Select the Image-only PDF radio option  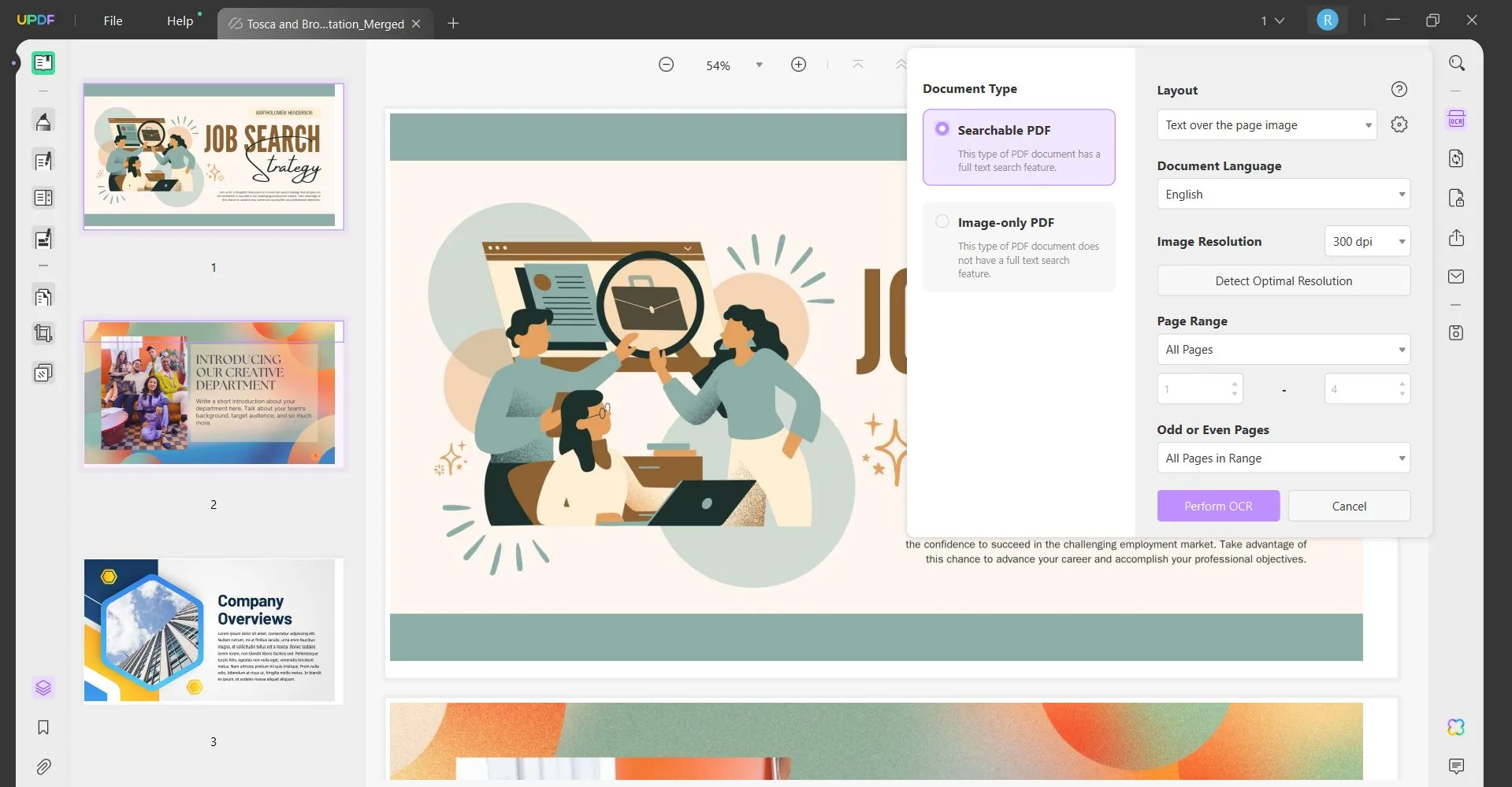tap(942, 221)
